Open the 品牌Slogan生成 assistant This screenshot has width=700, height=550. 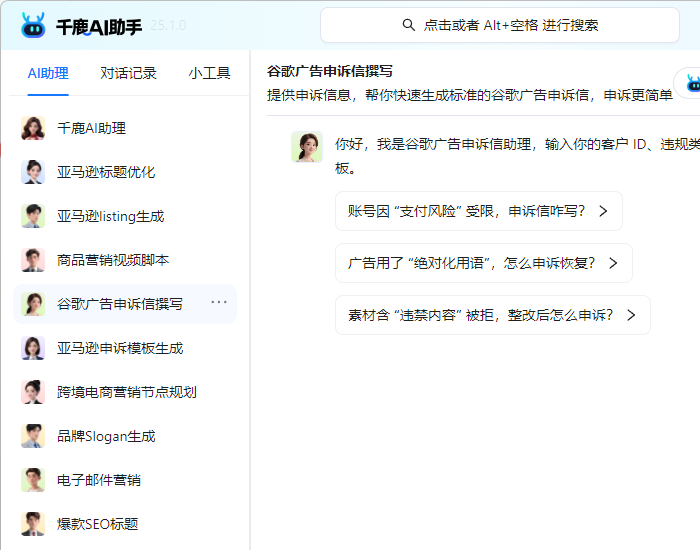[106, 436]
